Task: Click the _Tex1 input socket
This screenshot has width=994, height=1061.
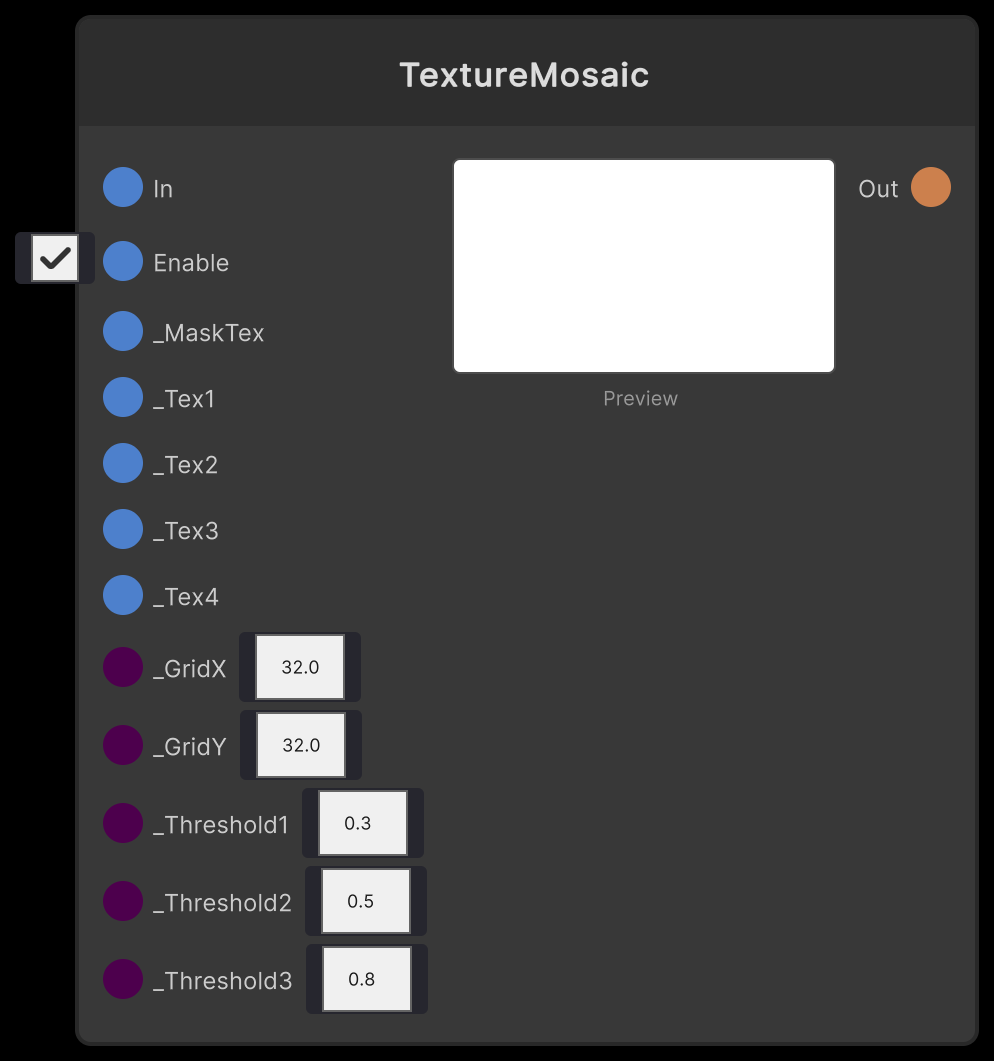Action: 122,397
